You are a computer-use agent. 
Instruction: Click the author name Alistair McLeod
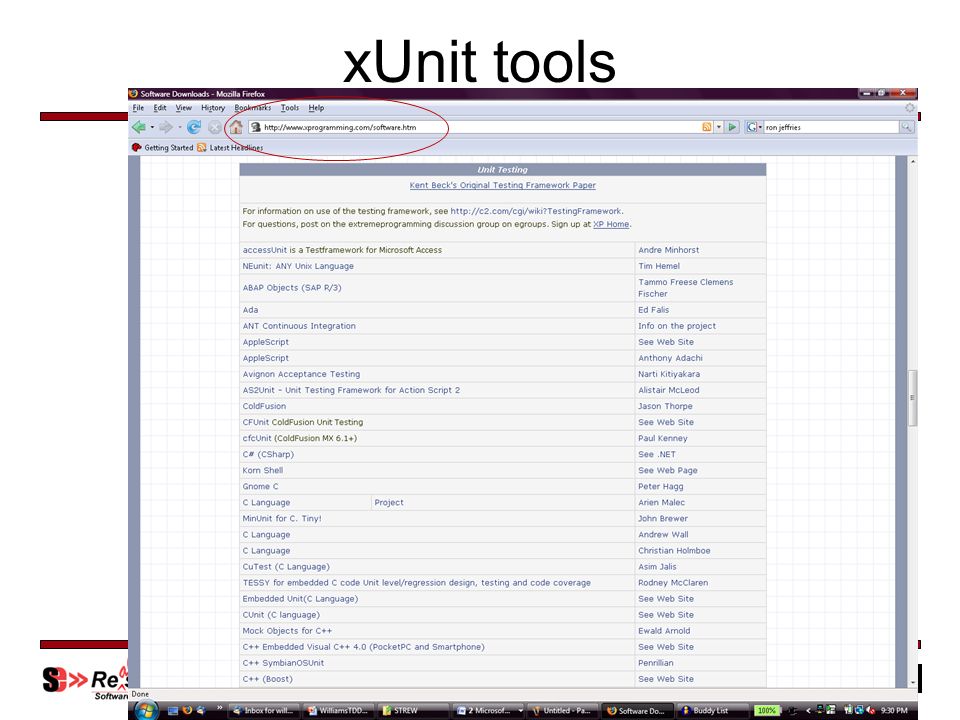click(669, 390)
